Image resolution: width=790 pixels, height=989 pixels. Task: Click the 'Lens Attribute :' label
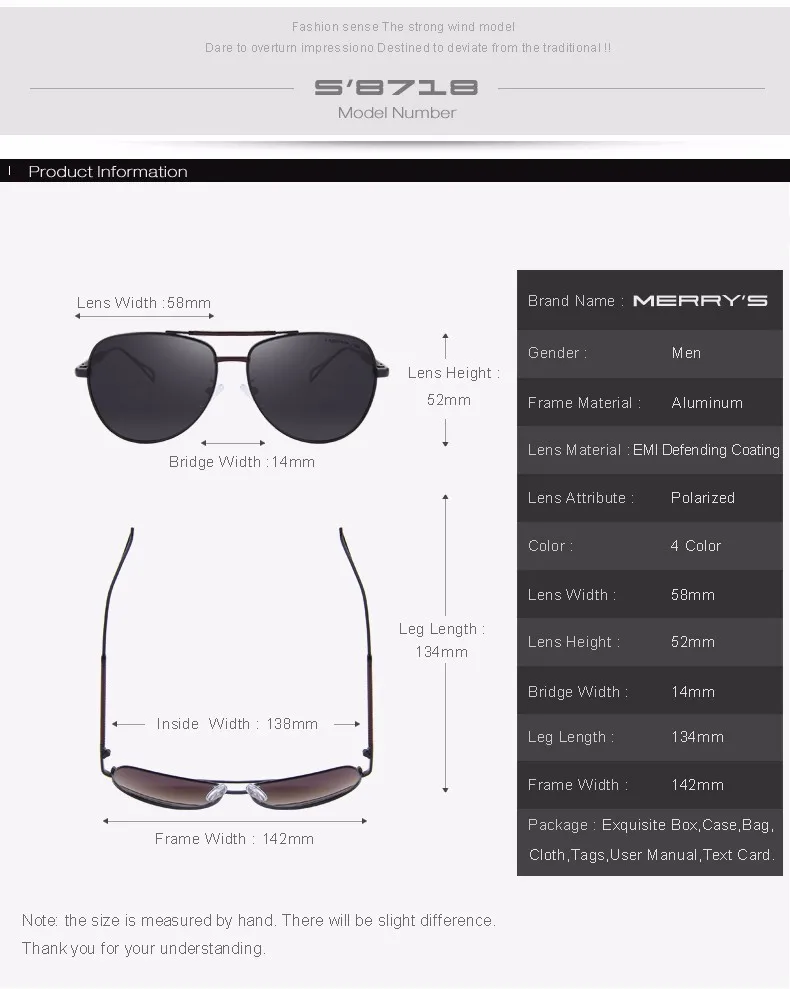(581, 498)
